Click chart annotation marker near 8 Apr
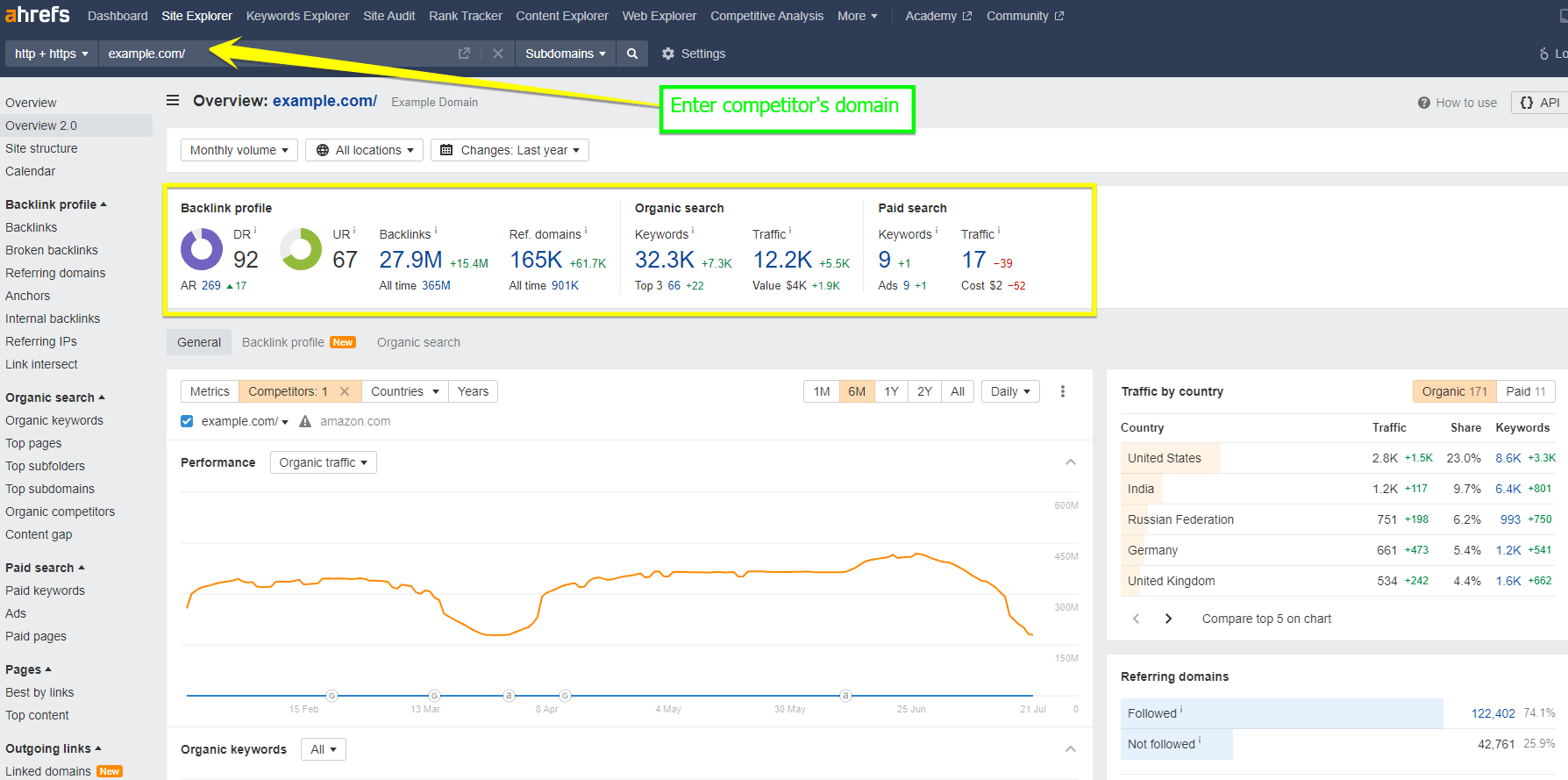Viewport: 1568px width, 780px height. (x=509, y=696)
